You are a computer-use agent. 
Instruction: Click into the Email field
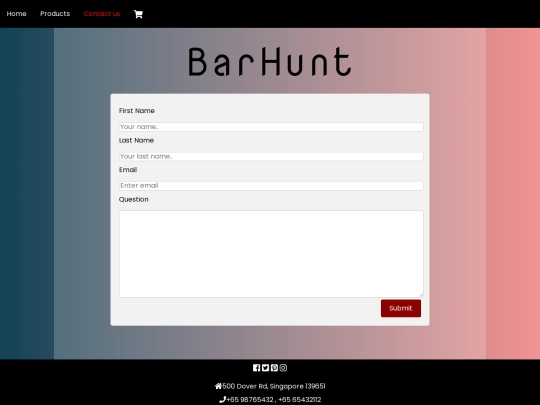click(271, 186)
